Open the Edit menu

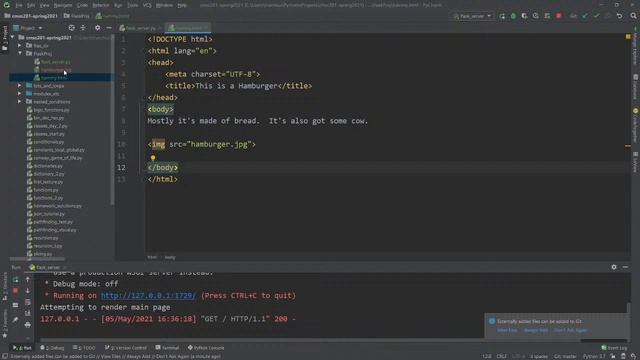point(31,5)
